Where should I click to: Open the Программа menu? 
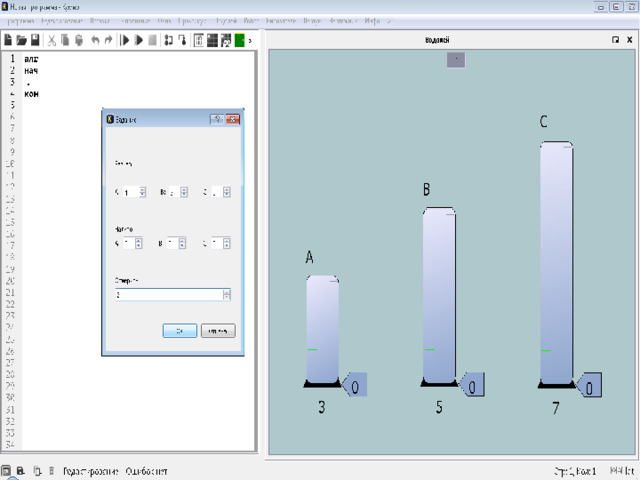[x=19, y=20]
